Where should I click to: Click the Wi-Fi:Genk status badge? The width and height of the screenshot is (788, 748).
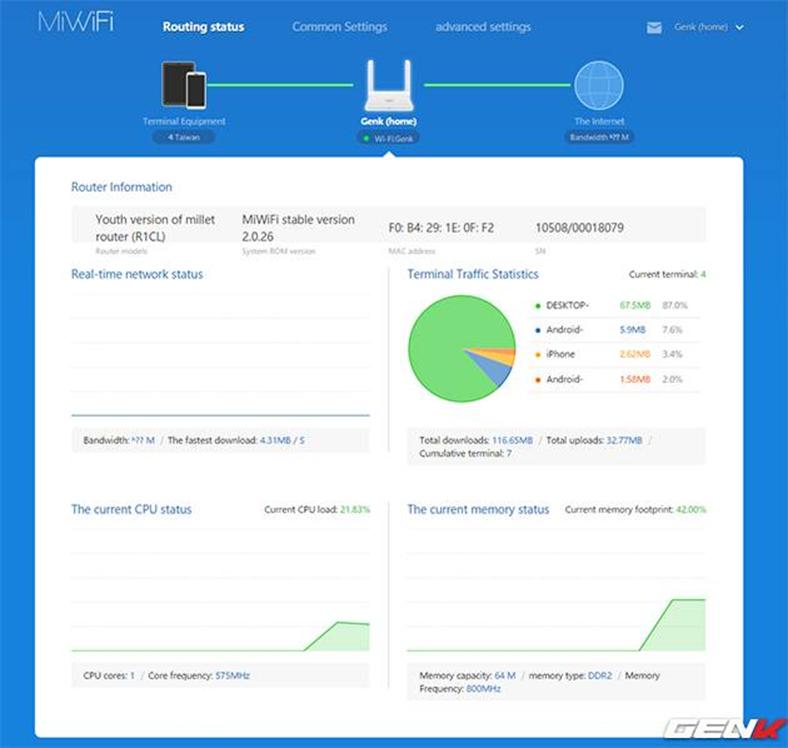pos(388,138)
